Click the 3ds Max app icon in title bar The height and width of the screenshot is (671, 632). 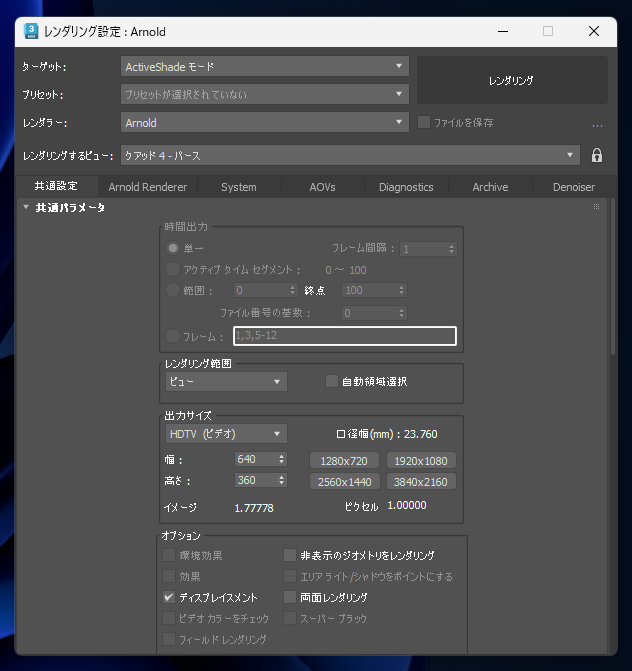coord(31,31)
